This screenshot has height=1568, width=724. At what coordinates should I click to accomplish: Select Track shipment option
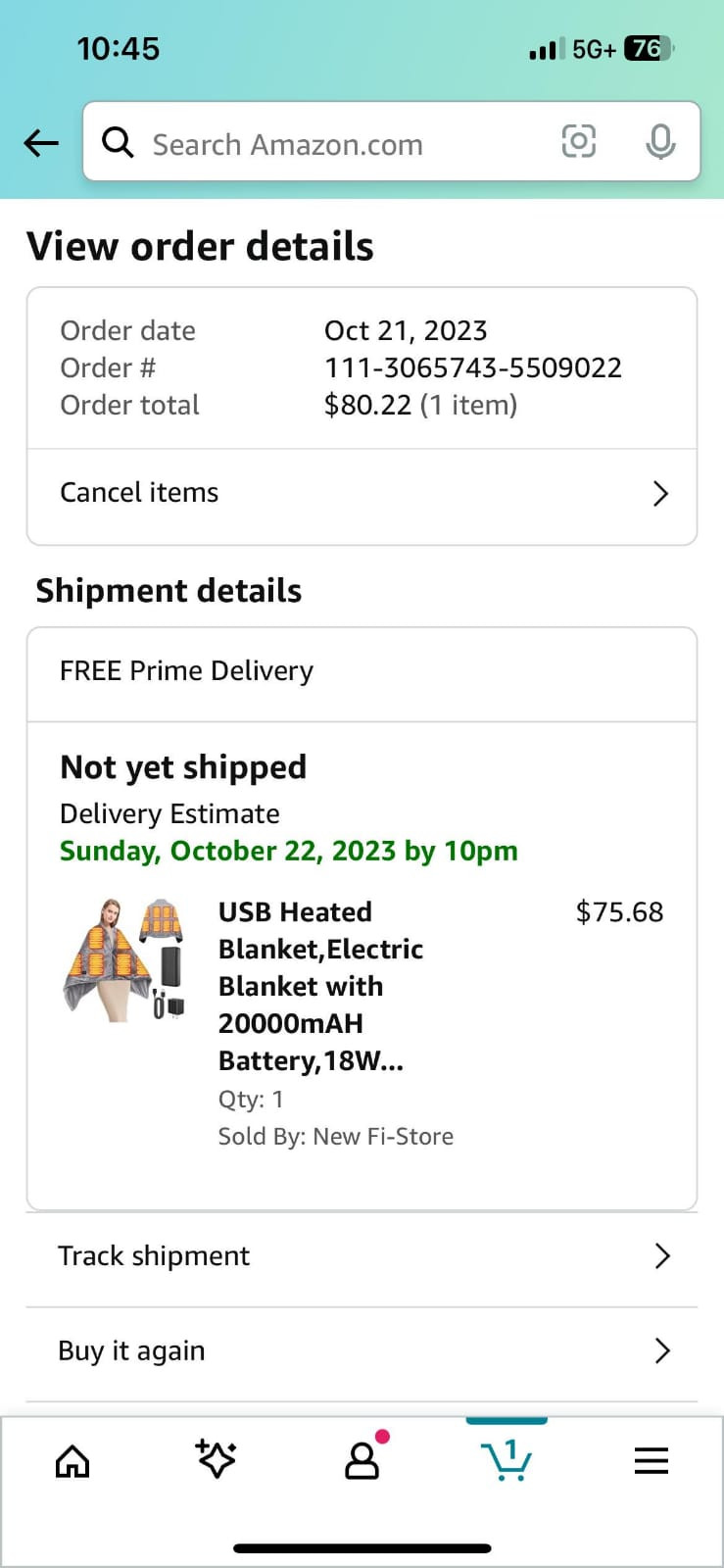click(x=154, y=1256)
